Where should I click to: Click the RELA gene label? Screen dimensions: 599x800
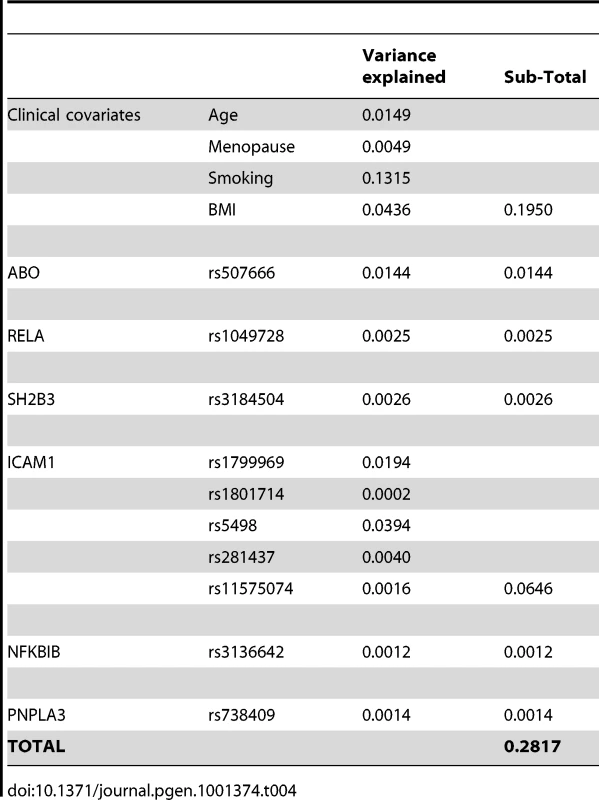tap(26, 336)
